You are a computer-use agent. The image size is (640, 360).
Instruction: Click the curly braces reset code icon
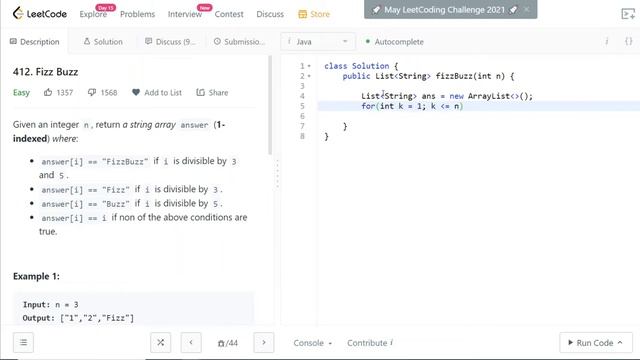click(629, 41)
